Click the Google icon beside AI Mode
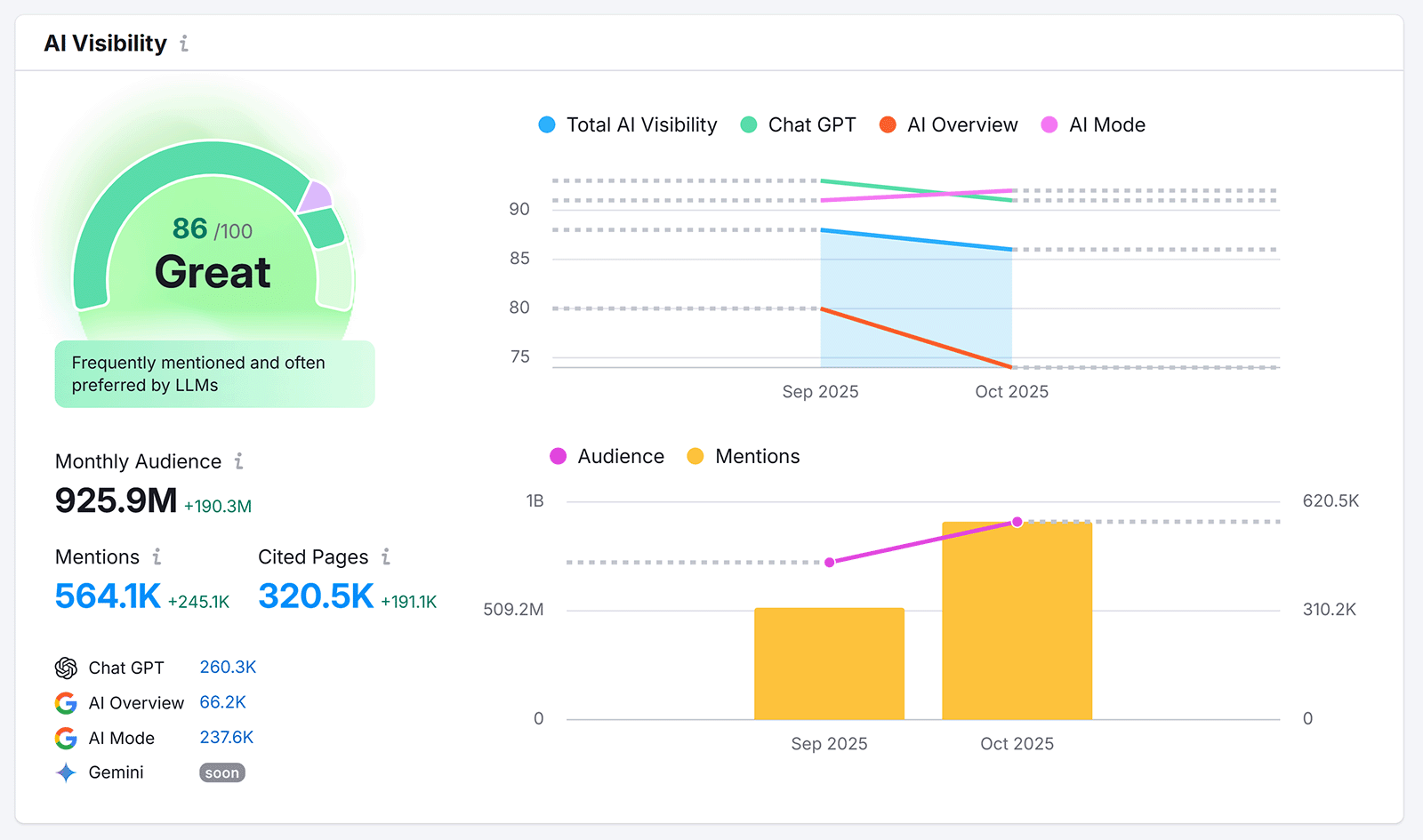Viewport: 1423px width, 840px height. click(66, 738)
